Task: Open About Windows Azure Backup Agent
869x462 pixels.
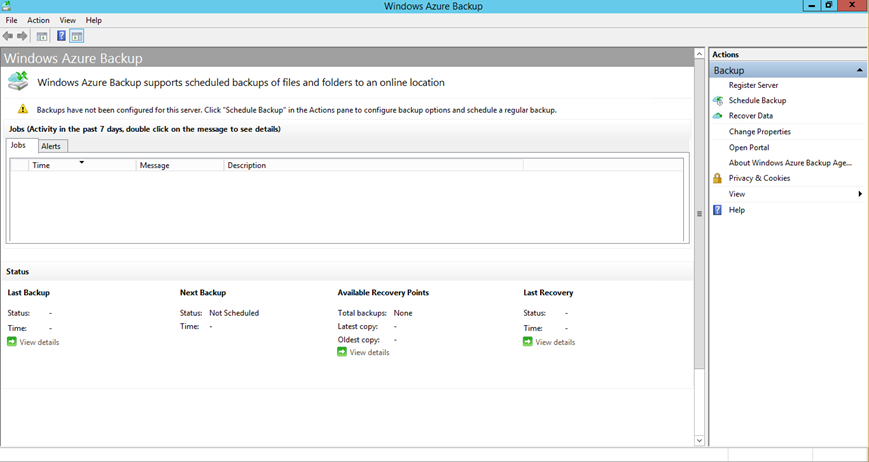Action: [x=790, y=163]
